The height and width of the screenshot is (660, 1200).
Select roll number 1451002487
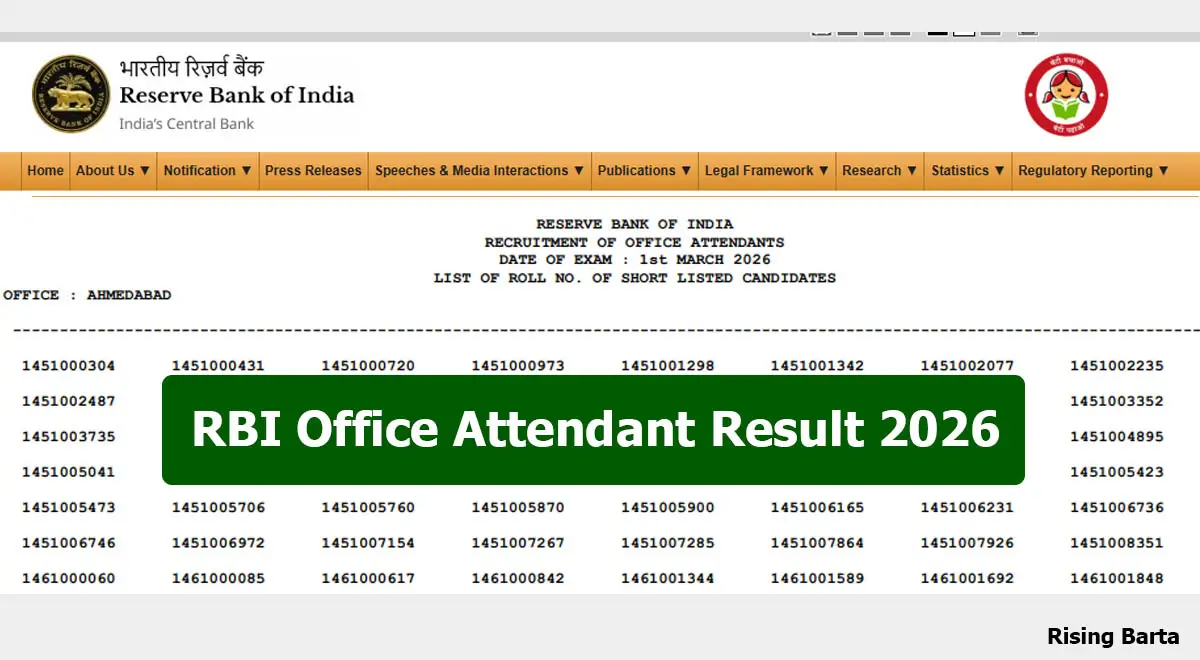coord(68,401)
